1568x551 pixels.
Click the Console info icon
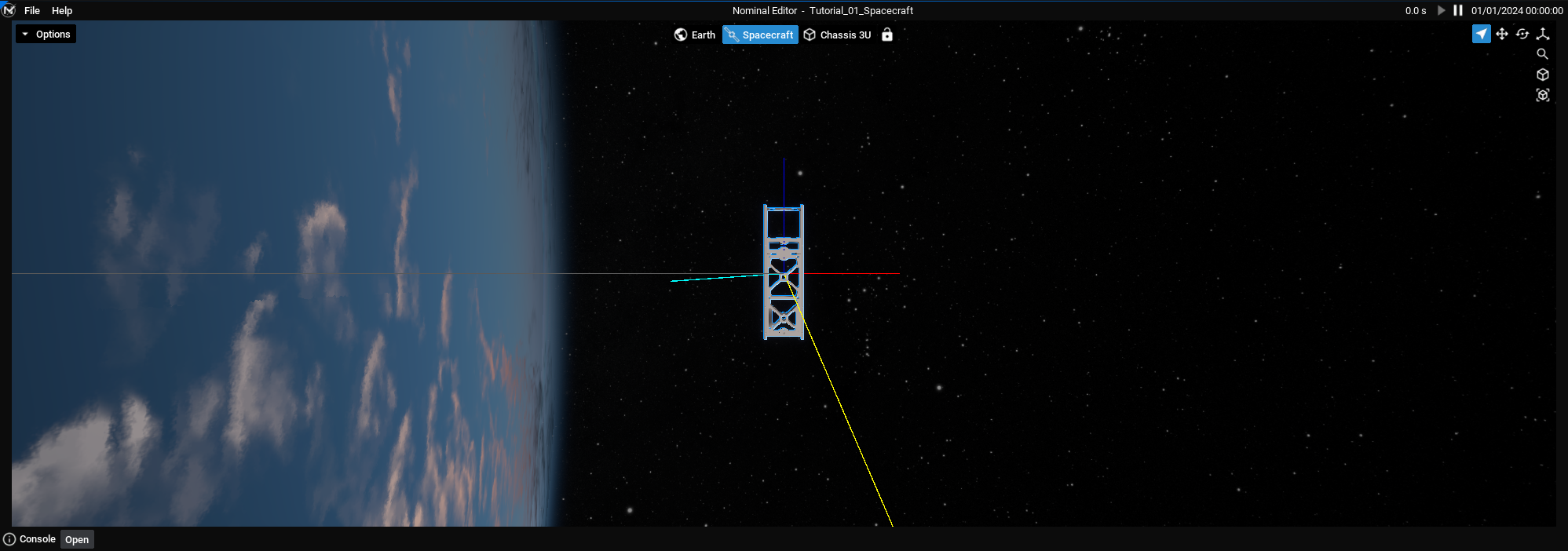coord(9,539)
